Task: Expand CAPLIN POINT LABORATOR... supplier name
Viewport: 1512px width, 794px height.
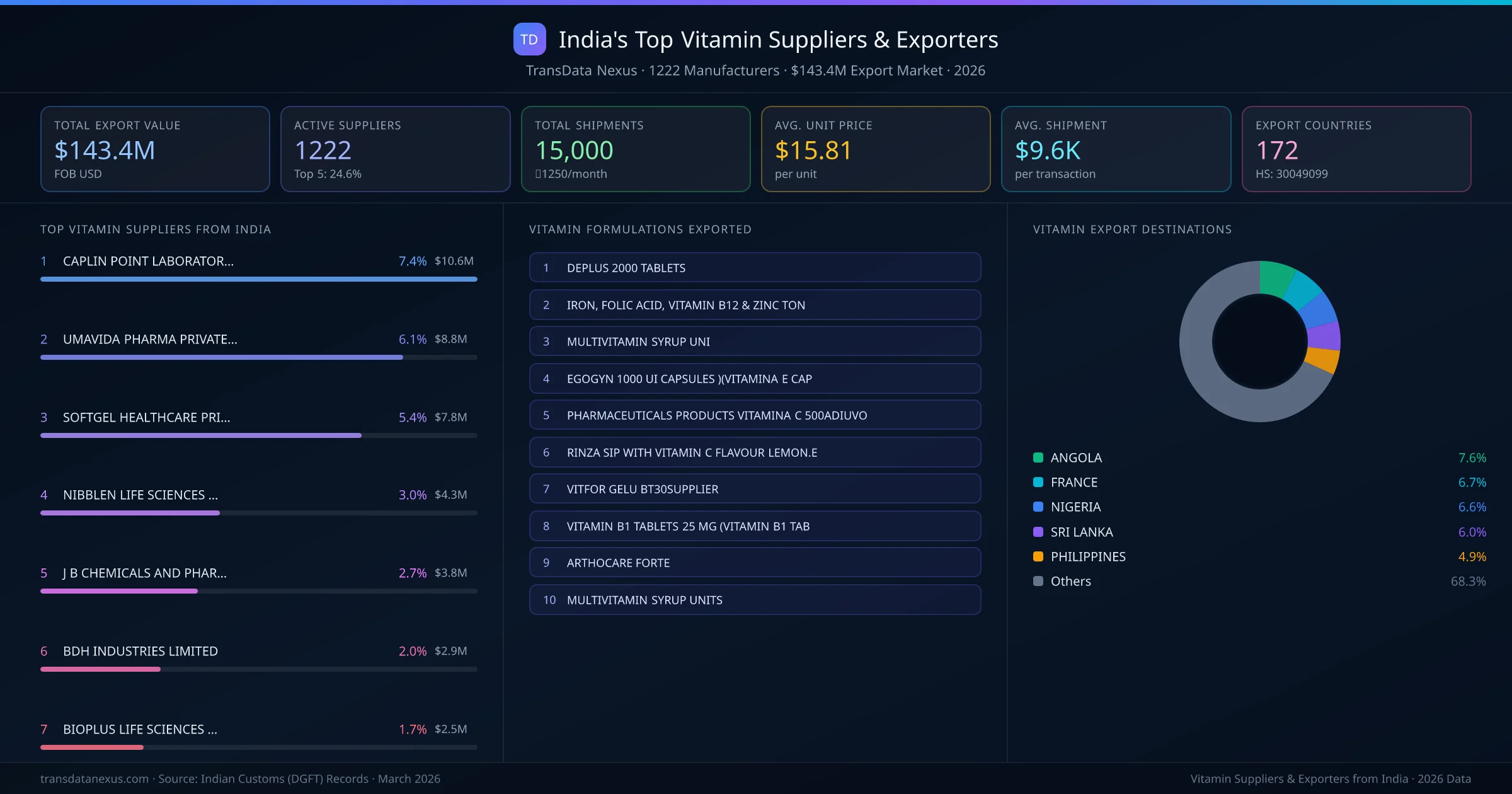Action: (148, 261)
